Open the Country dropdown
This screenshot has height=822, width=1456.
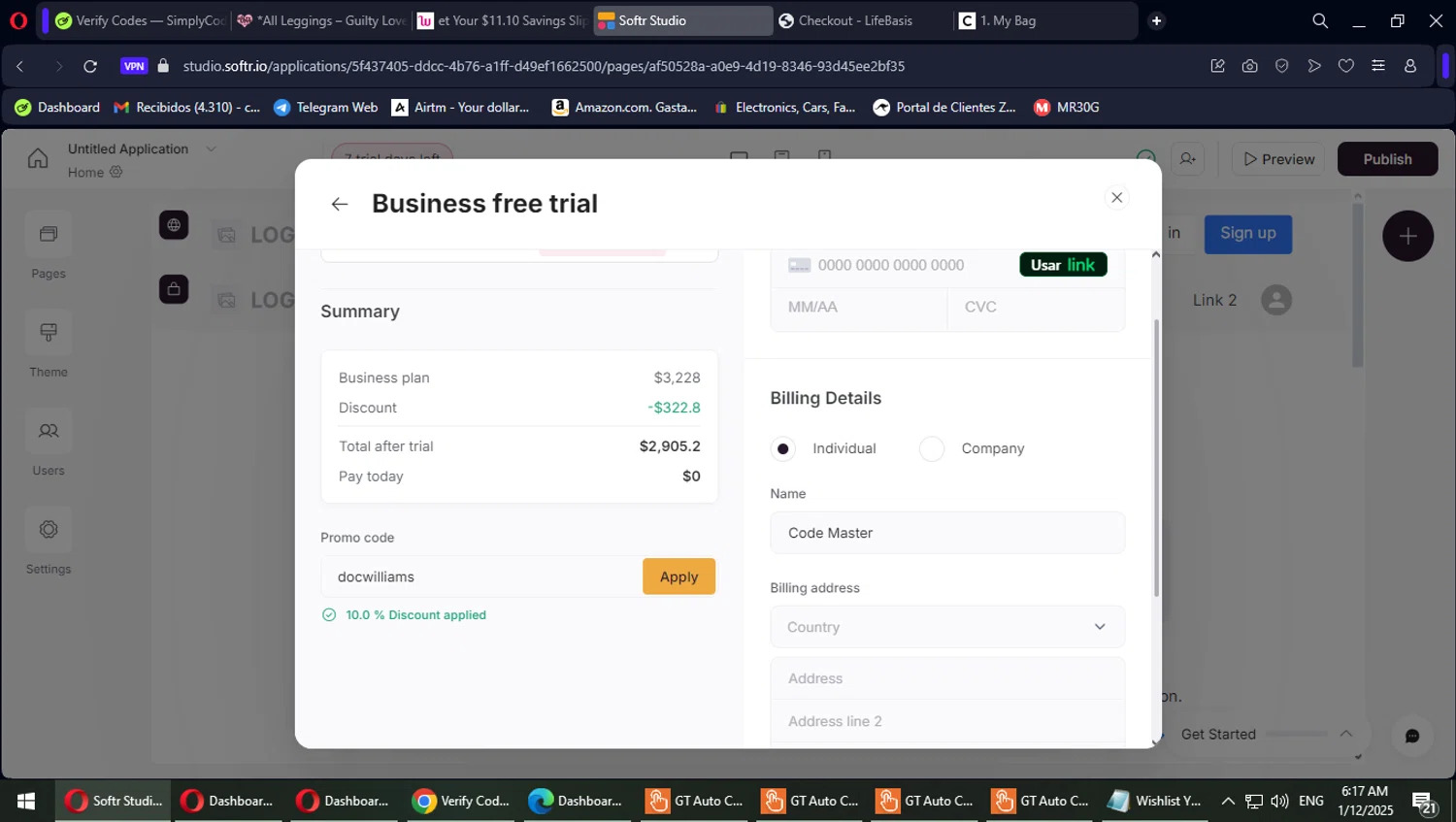tap(947, 627)
